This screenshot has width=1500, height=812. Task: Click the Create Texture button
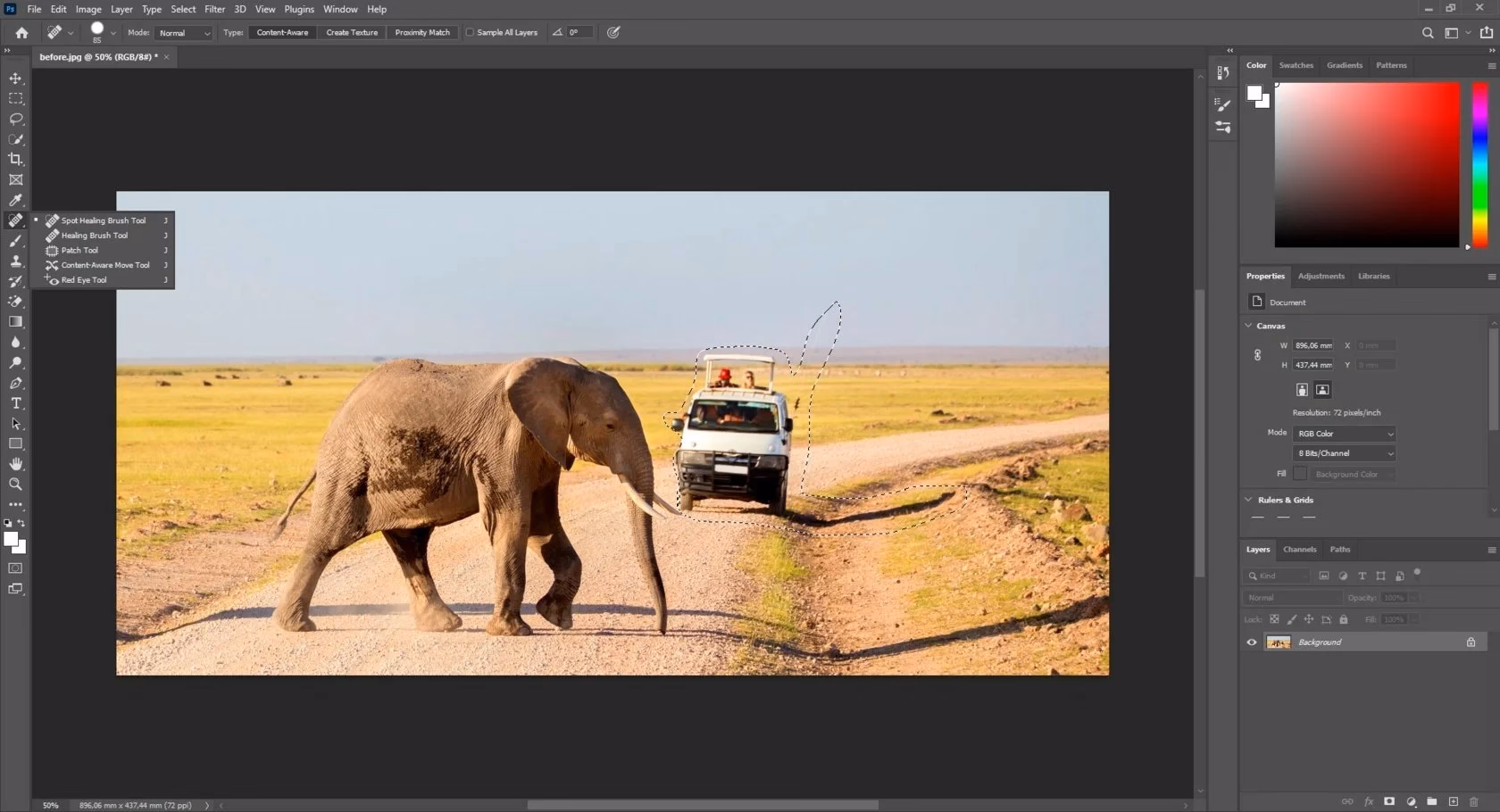click(x=351, y=32)
